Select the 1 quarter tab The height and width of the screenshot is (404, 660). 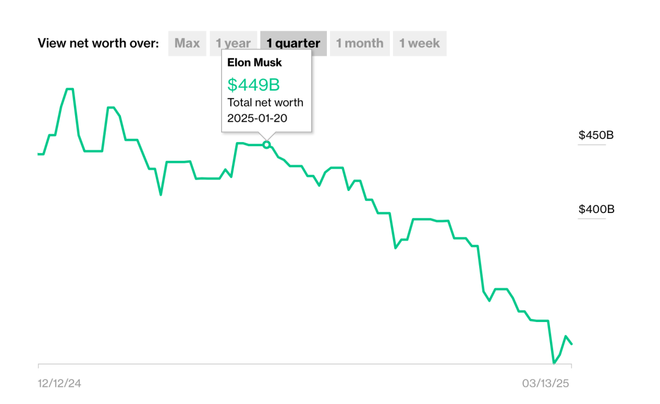(x=293, y=43)
